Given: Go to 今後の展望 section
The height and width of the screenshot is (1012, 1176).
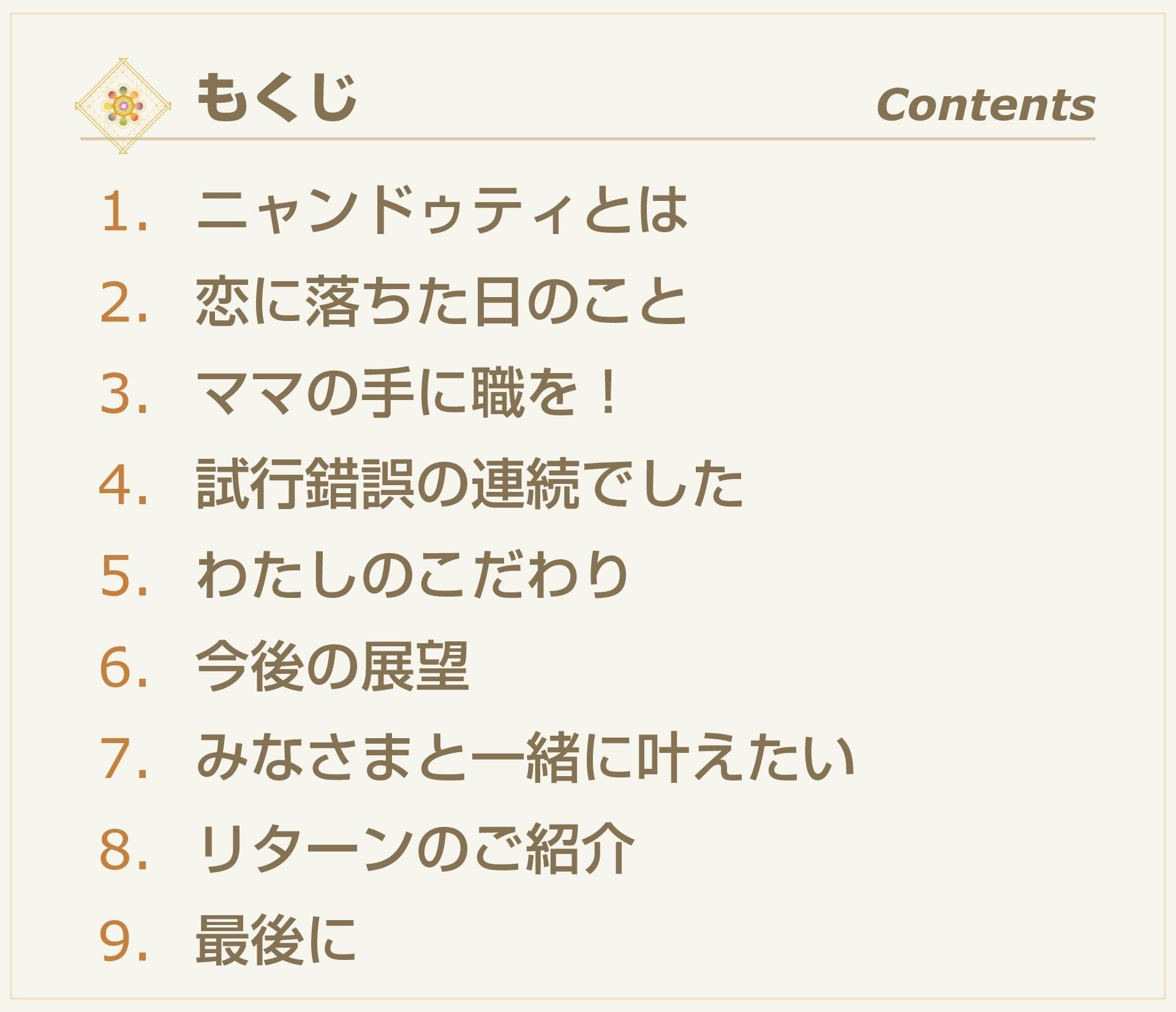Looking at the screenshot, I should 332,667.
